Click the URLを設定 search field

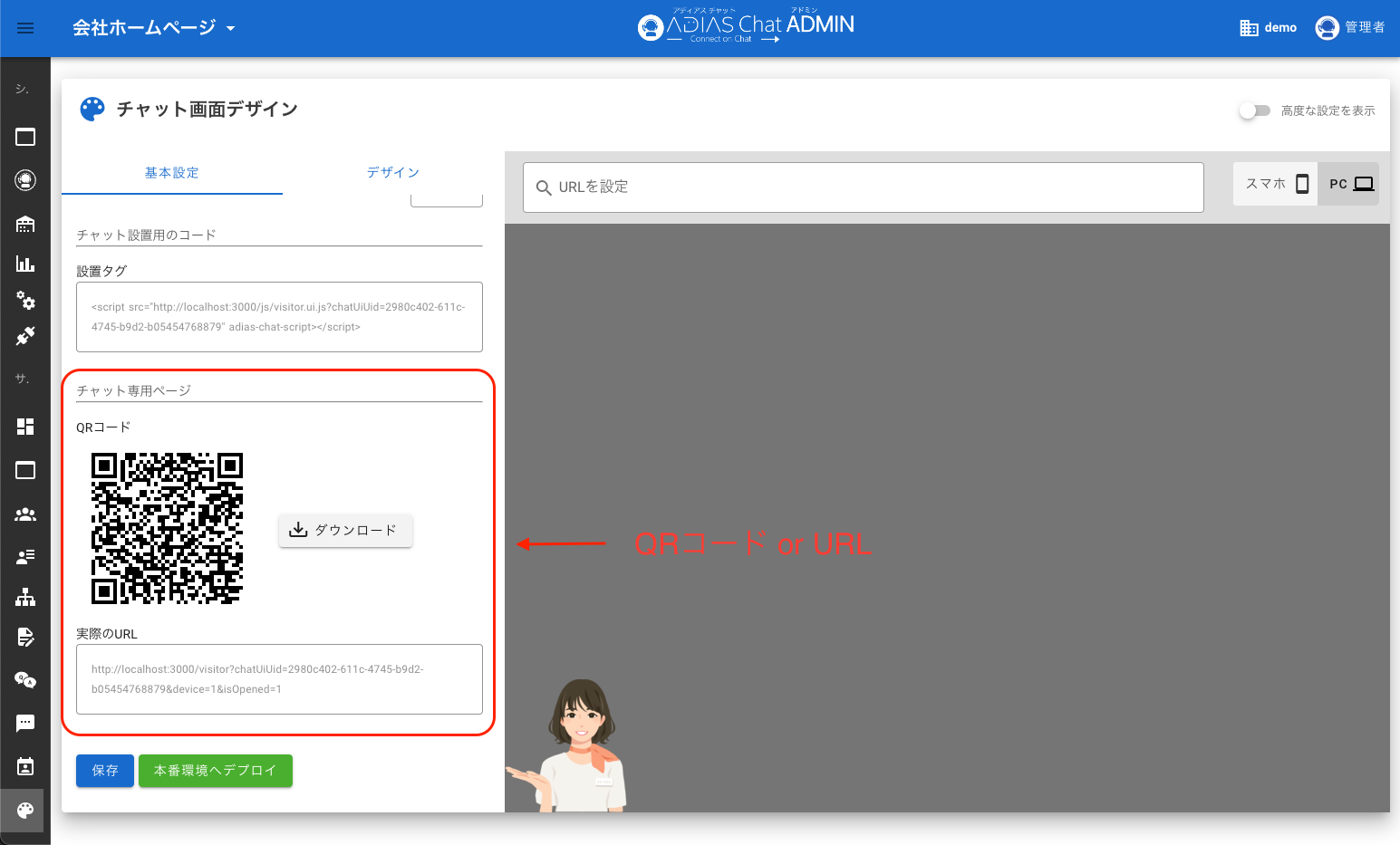tap(863, 187)
